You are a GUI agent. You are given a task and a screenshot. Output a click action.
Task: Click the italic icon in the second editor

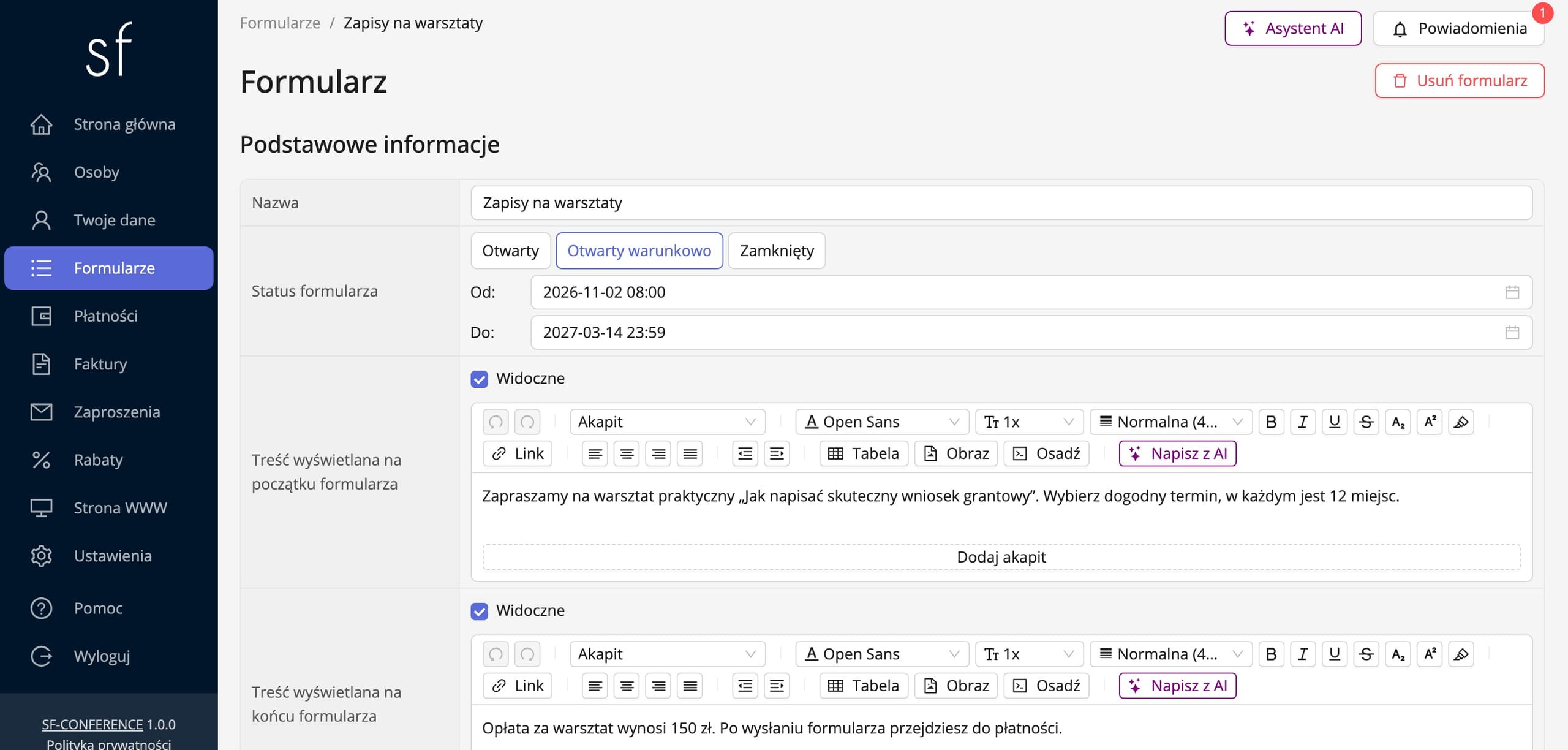1303,654
